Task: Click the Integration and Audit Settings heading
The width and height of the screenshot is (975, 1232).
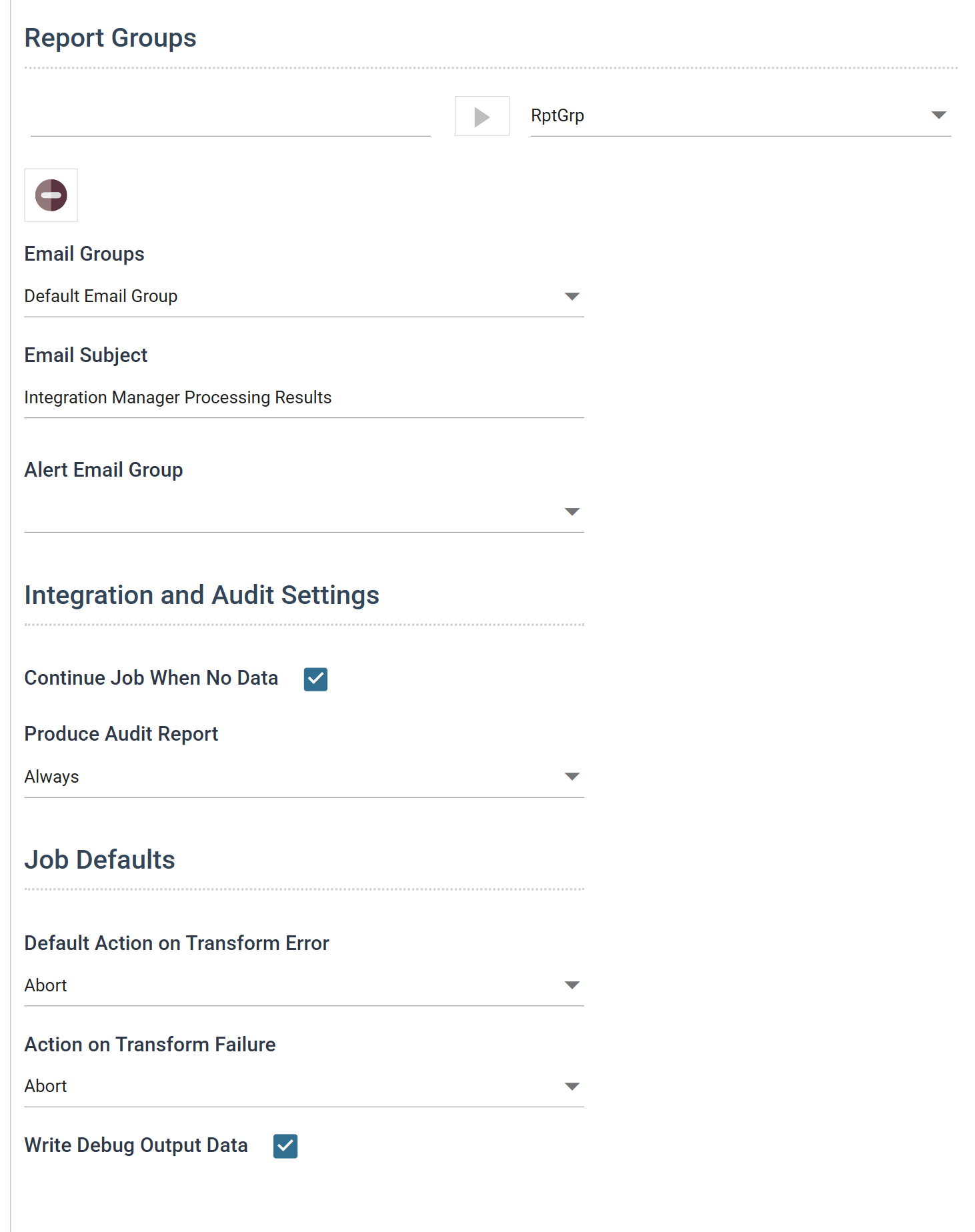Action: [202, 595]
